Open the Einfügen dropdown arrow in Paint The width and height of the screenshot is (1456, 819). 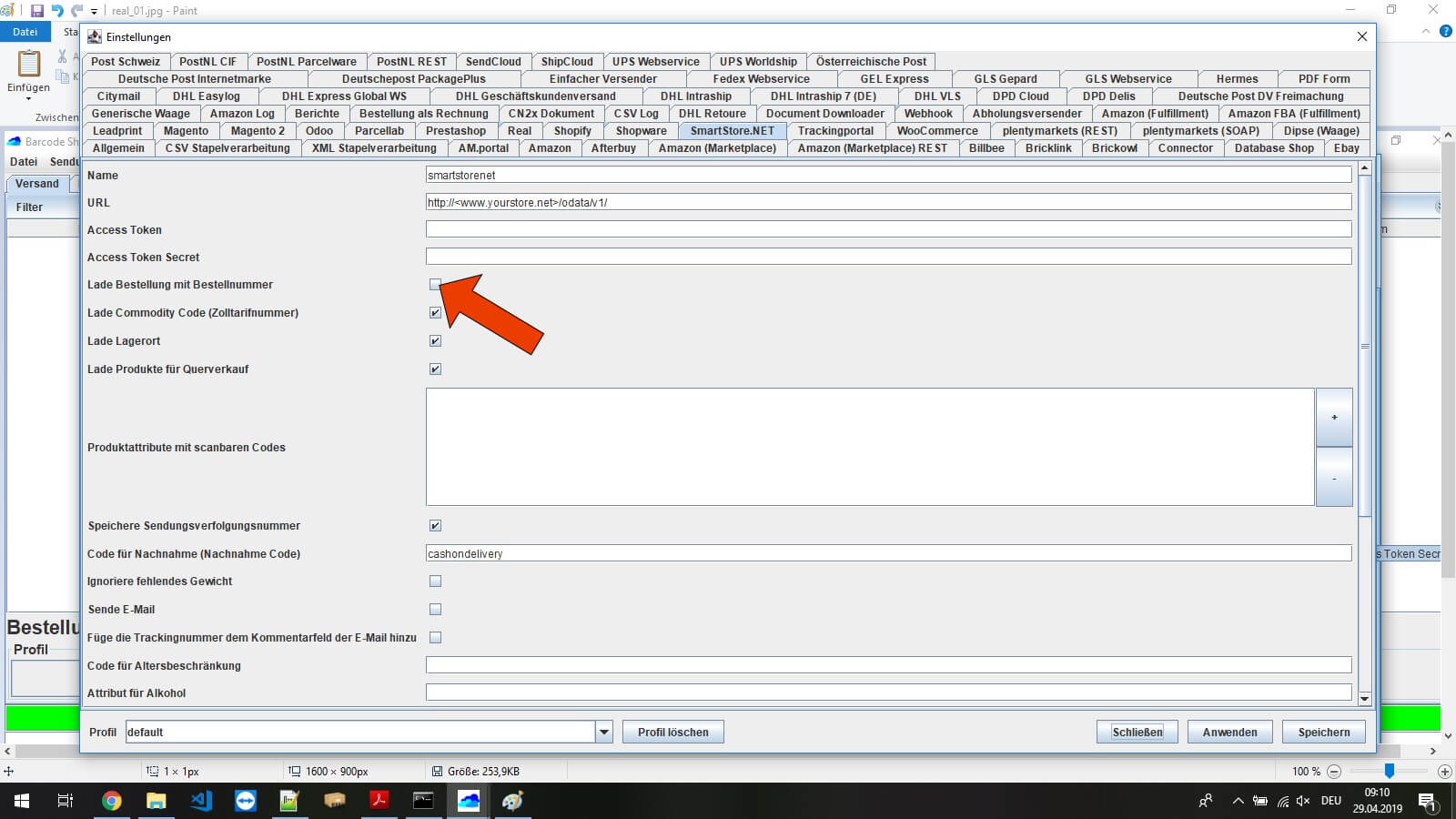point(29,98)
